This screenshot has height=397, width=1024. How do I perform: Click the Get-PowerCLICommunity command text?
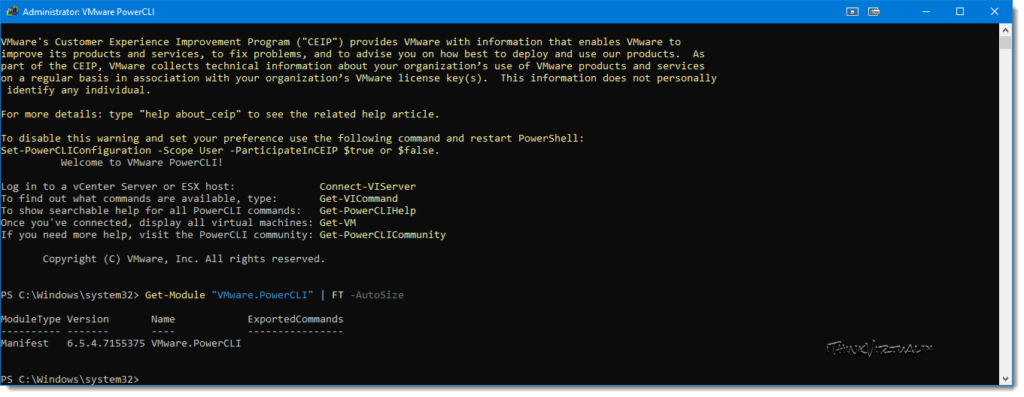tap(383, 234)
